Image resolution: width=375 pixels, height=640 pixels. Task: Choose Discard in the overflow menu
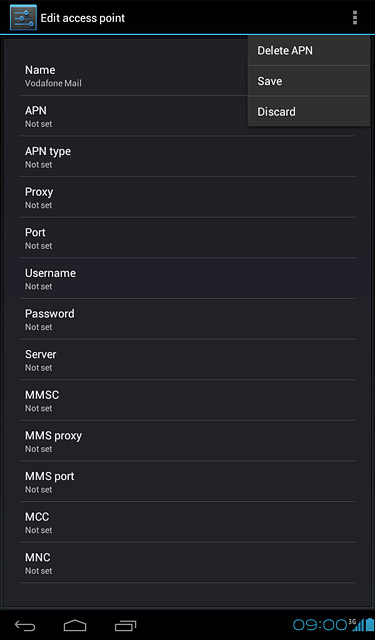tap(308, 111)
